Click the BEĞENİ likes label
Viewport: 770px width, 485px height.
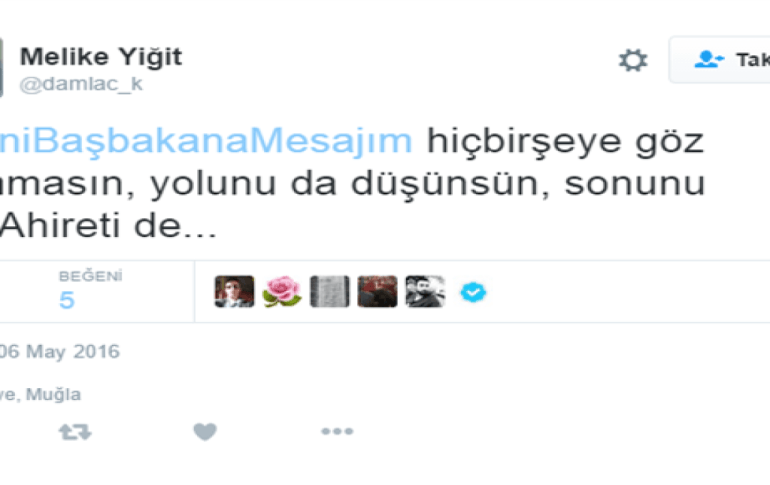click(90, 276)
